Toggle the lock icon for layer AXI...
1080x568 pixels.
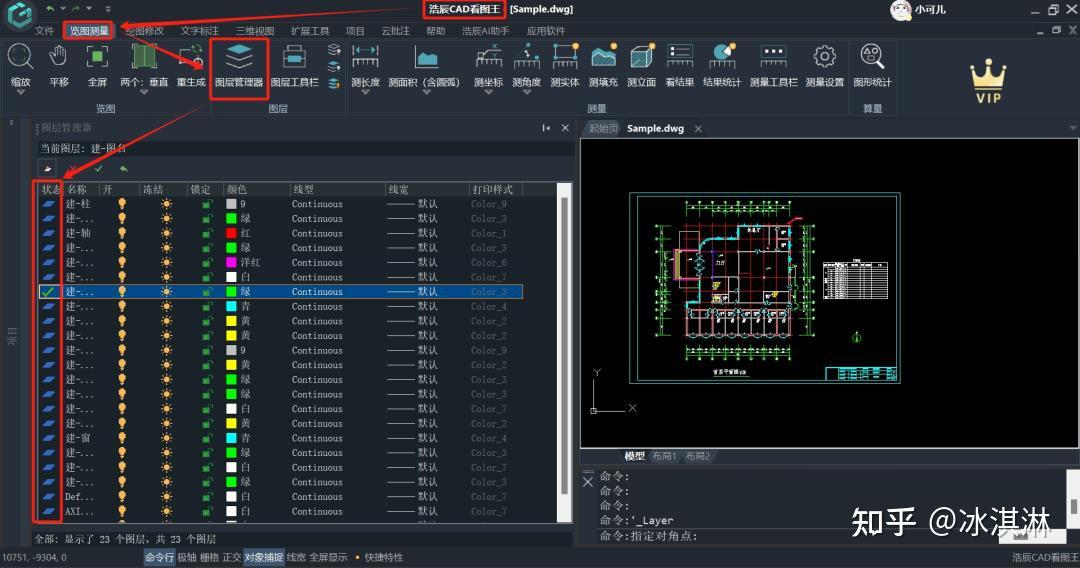207,511
